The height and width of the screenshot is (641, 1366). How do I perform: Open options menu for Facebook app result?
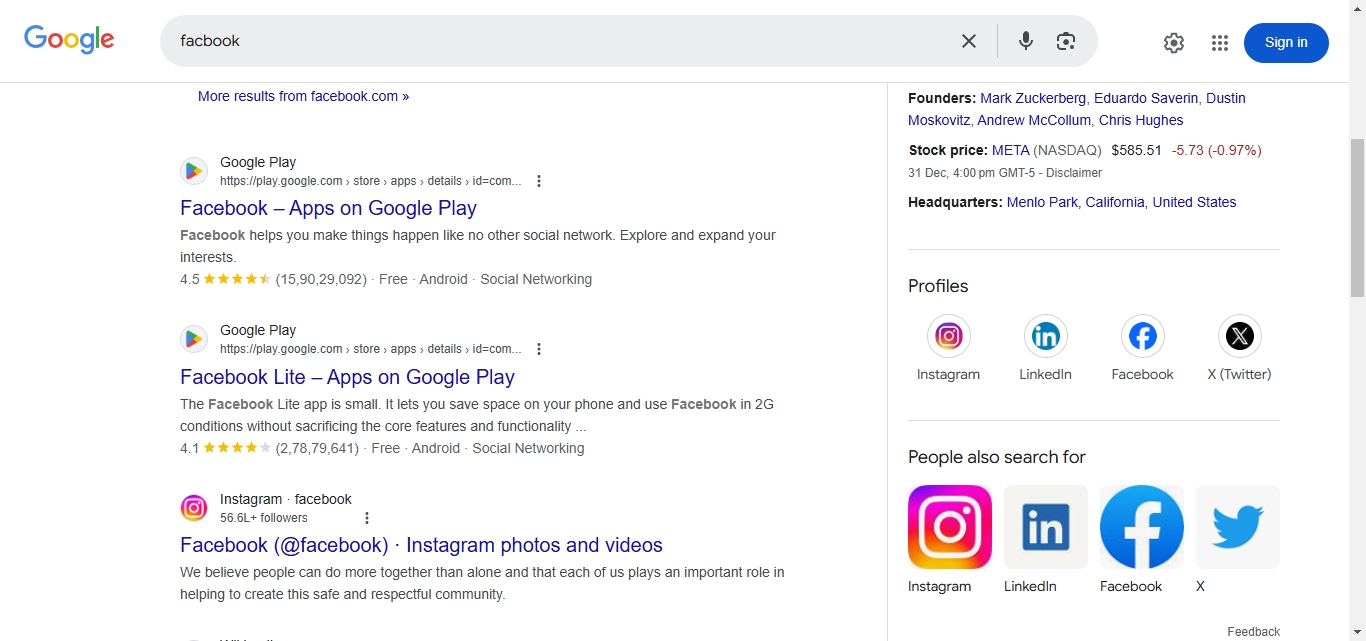[539, 181]
